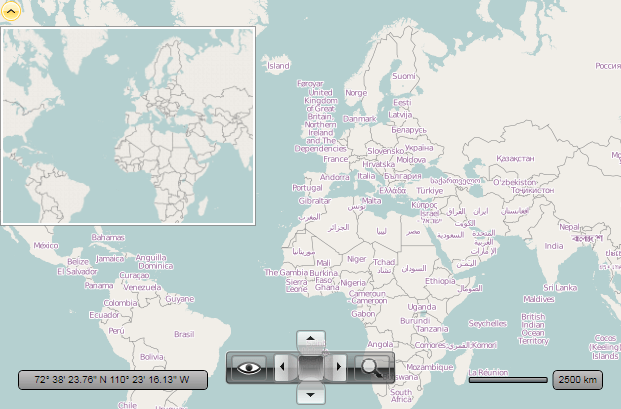This screenshot has width=621, height=409.
Task: Click the Bahamas label
Action: [108, 238]
